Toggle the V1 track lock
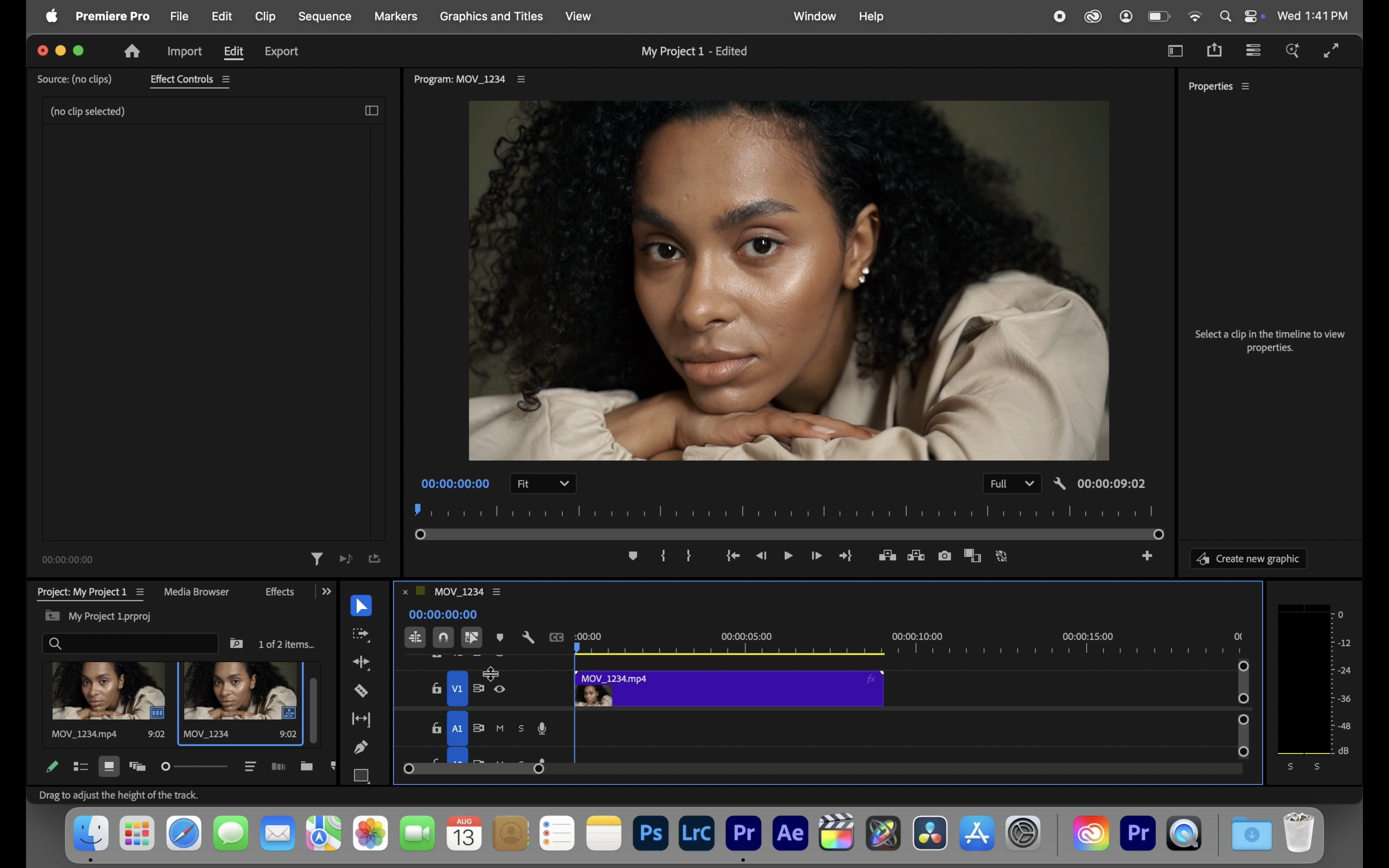The image size is (1389, 868). [436, 688]
